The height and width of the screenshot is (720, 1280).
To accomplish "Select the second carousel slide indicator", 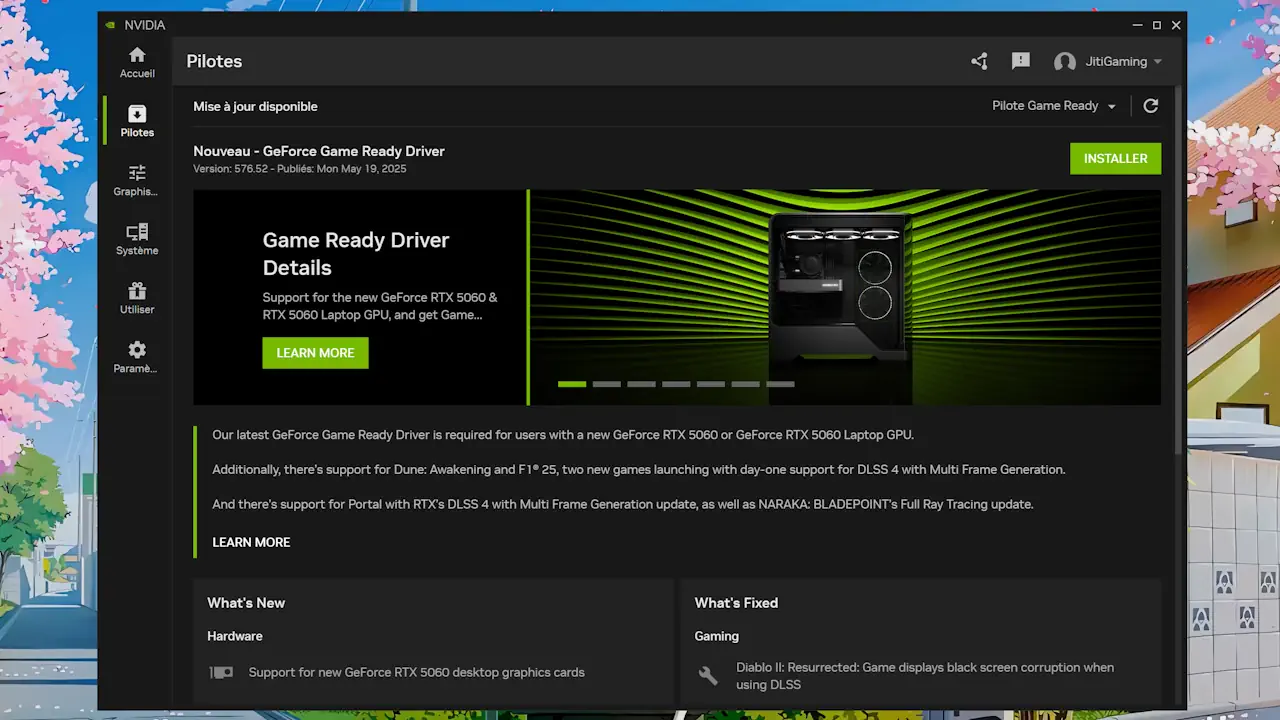I will tap(607, 384).
